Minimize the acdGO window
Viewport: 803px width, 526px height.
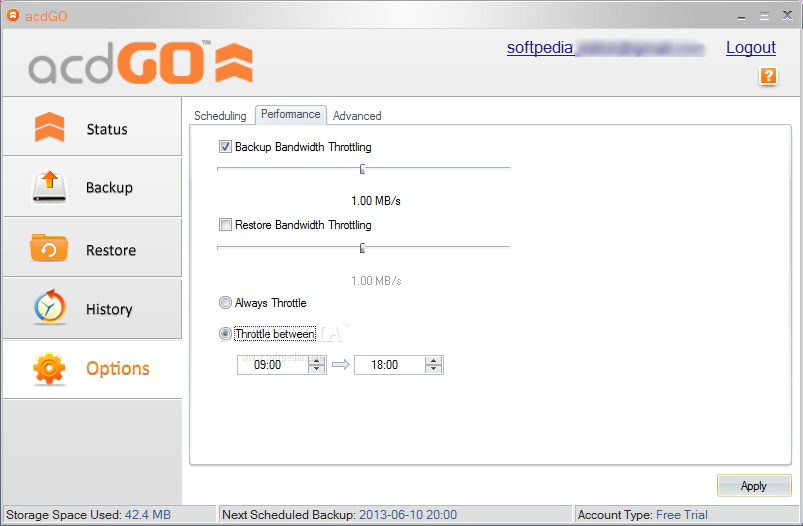[x=741, y=16]
